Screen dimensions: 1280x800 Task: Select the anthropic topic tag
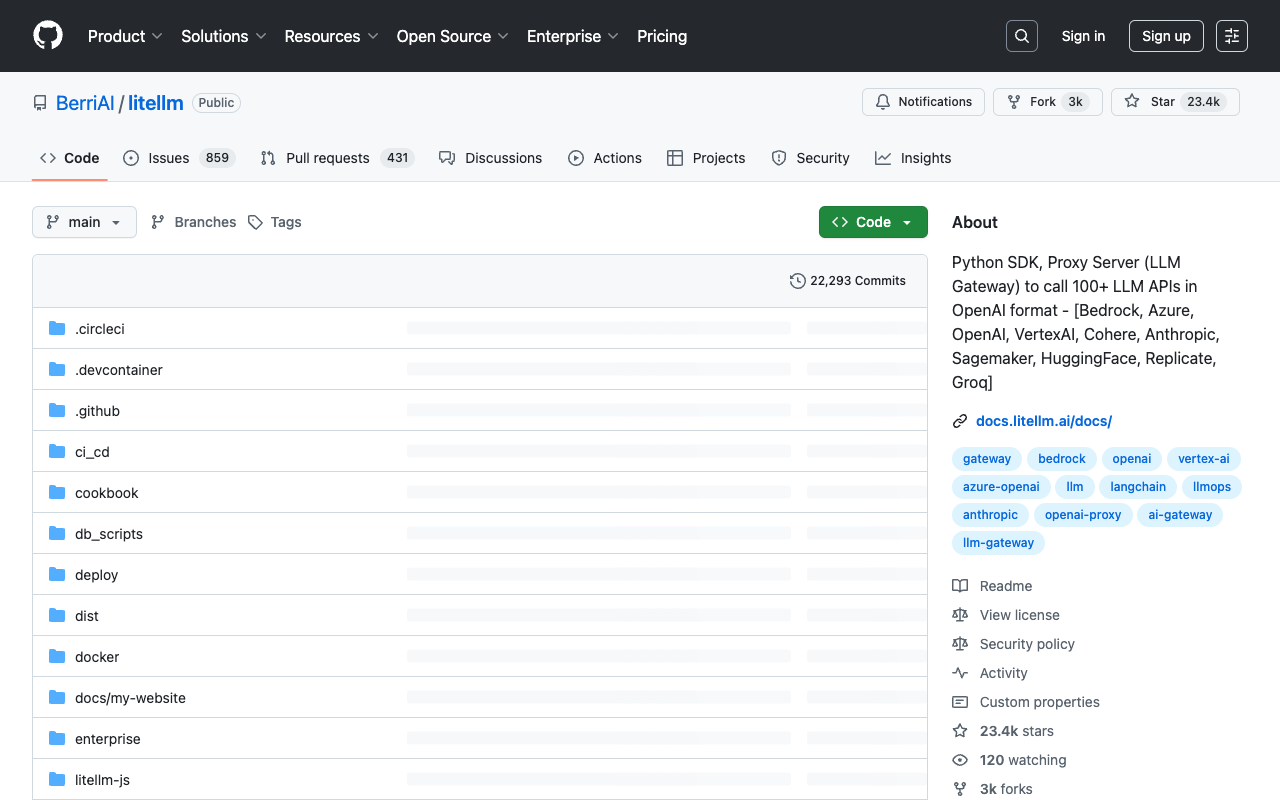[990, 515]
